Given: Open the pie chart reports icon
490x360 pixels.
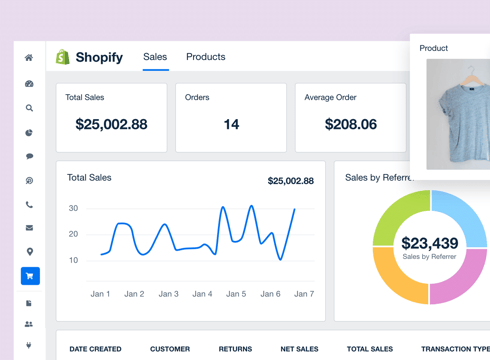Looking at the screenshot, I should click(29, 133).
